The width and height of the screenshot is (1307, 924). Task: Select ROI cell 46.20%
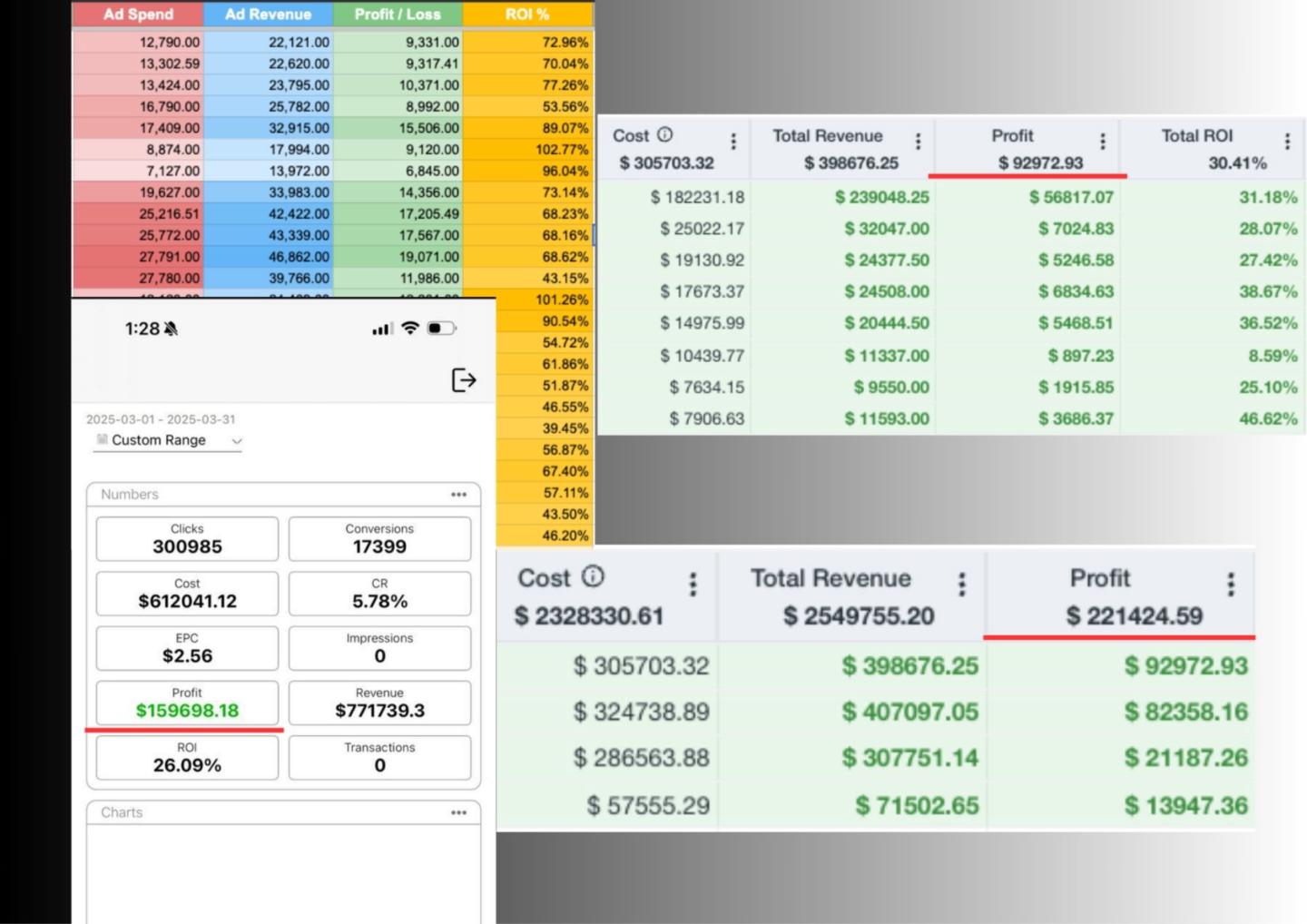coord(545,536)
